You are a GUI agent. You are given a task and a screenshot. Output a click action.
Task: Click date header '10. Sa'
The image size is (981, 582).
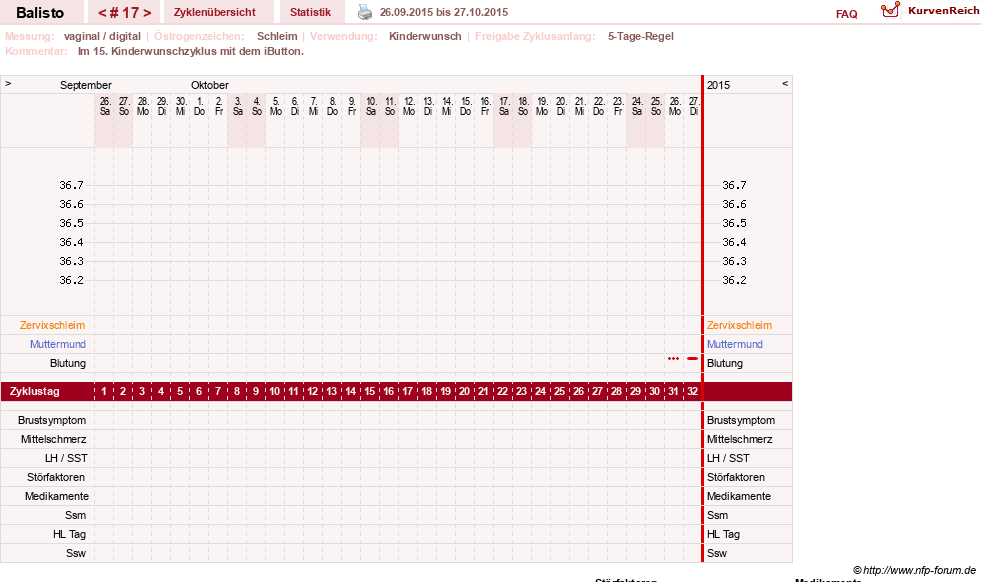click(370, 106)
